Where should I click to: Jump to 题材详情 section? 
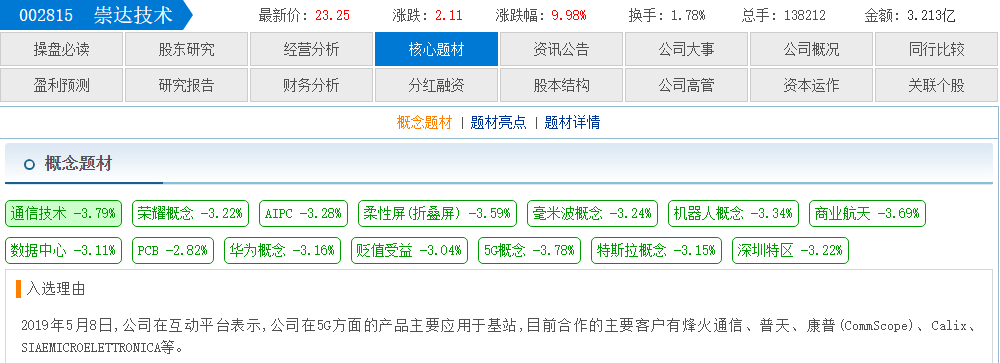click(572, 122)
